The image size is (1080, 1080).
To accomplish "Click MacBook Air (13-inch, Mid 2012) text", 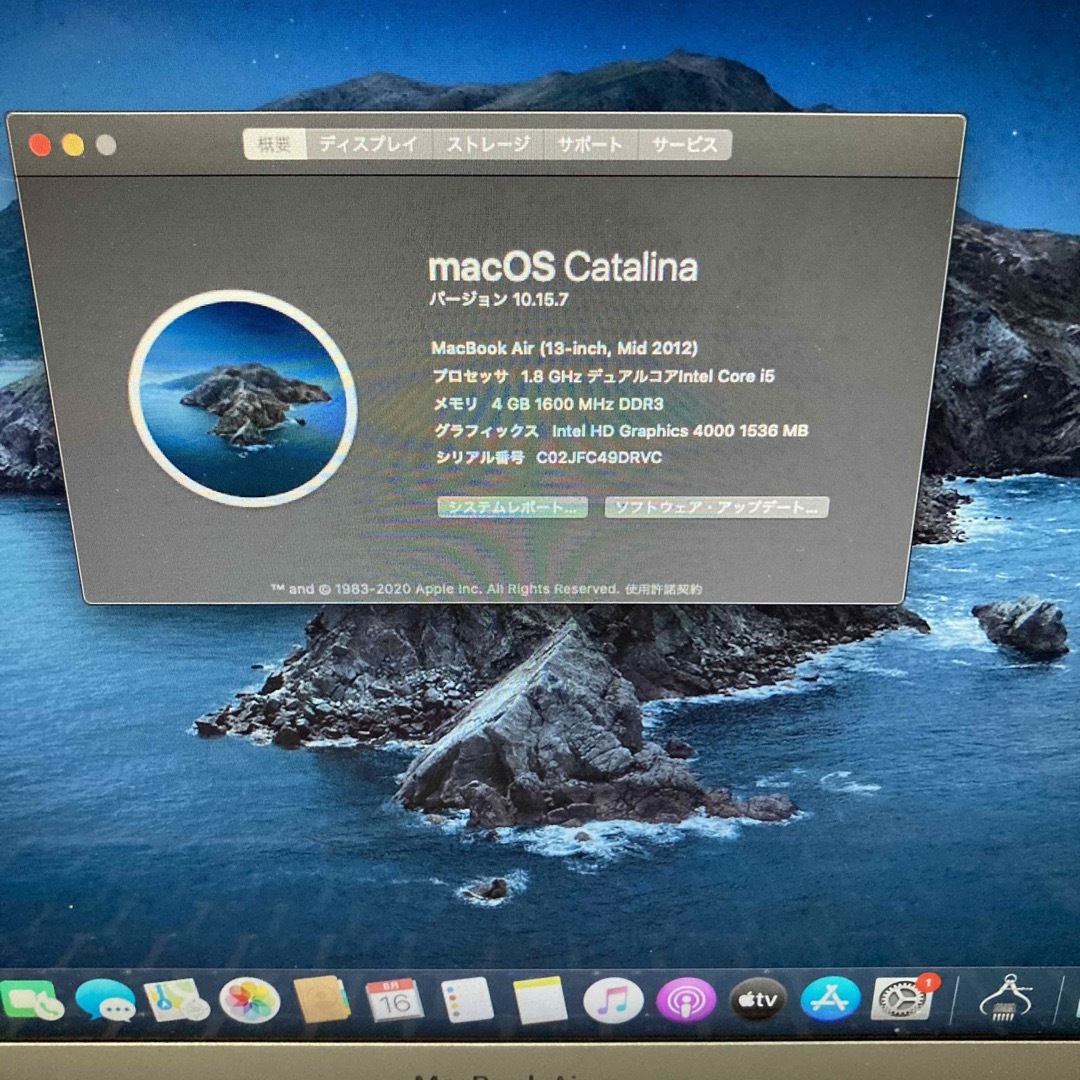I will [x=564, y=348].
